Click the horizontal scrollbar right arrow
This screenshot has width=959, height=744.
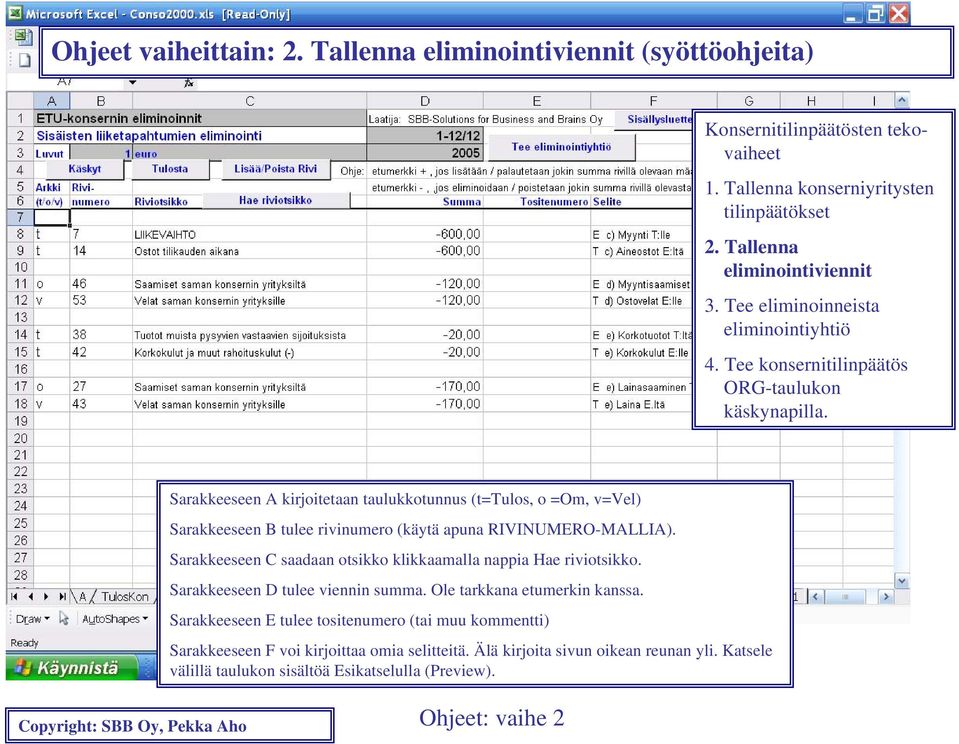tap(886, 596)
